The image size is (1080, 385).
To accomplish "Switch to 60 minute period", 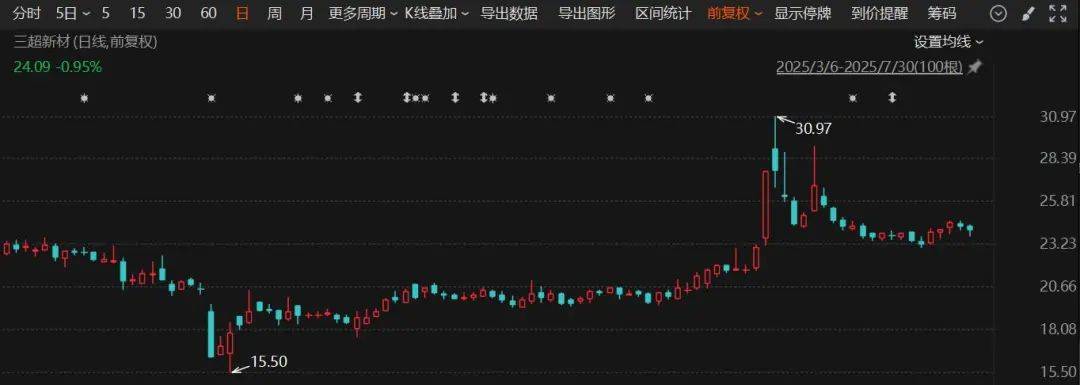I will [x=208, y=13].
